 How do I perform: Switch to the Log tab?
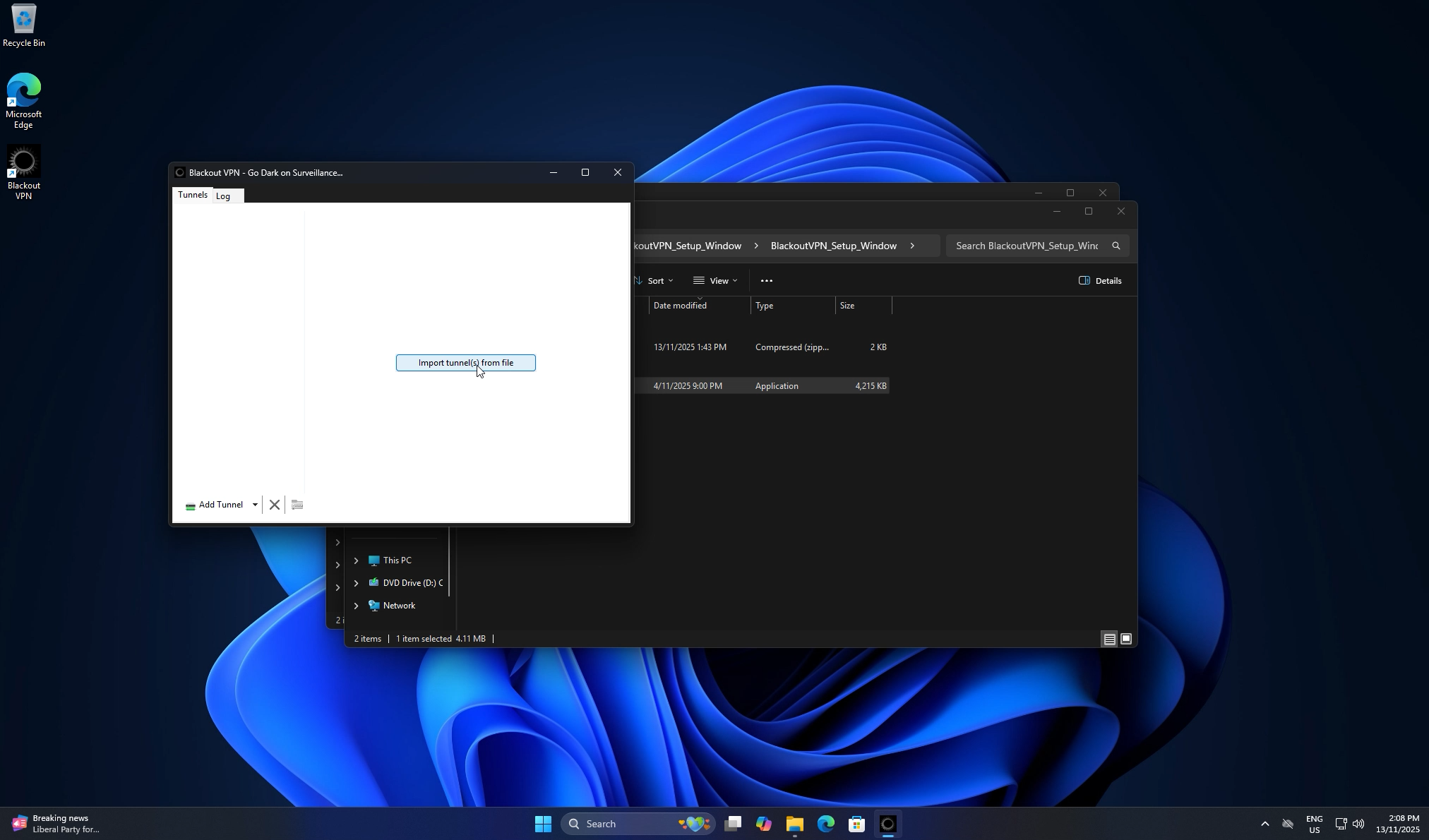point(224,196)
